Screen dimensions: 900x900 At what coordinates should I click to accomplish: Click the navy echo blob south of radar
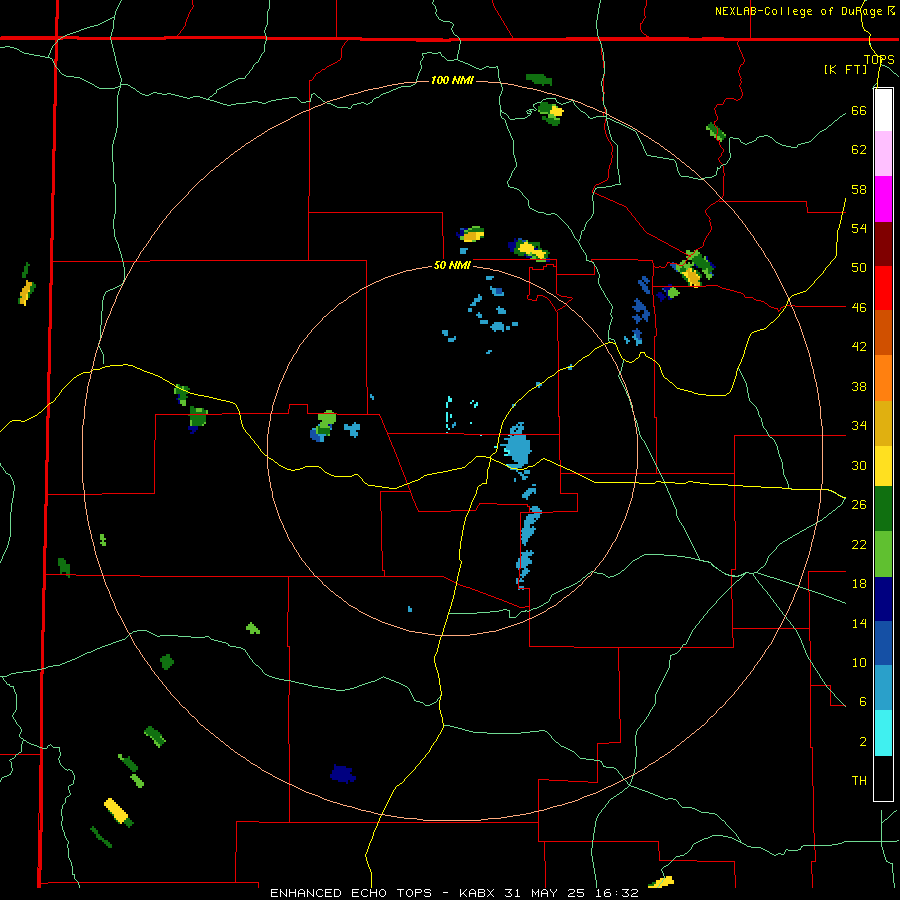pos(343,774)
